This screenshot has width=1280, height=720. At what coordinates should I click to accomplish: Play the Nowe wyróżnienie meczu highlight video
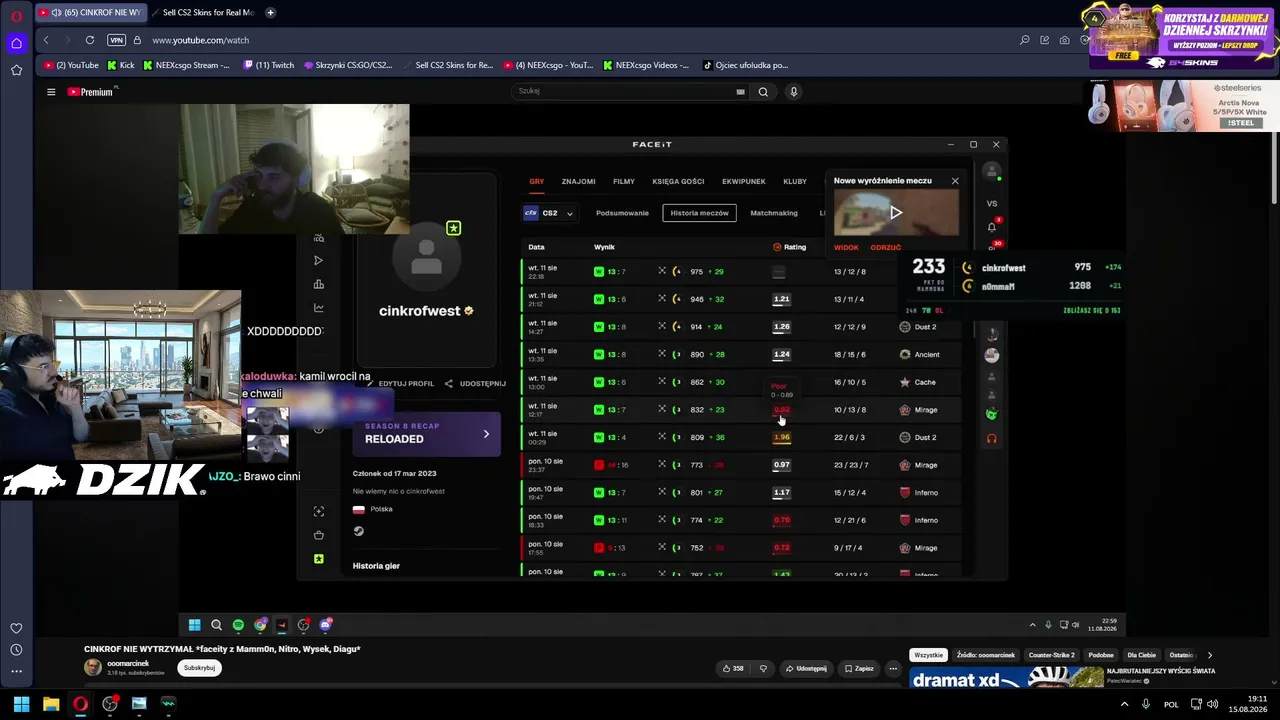[x=896, y=212]
